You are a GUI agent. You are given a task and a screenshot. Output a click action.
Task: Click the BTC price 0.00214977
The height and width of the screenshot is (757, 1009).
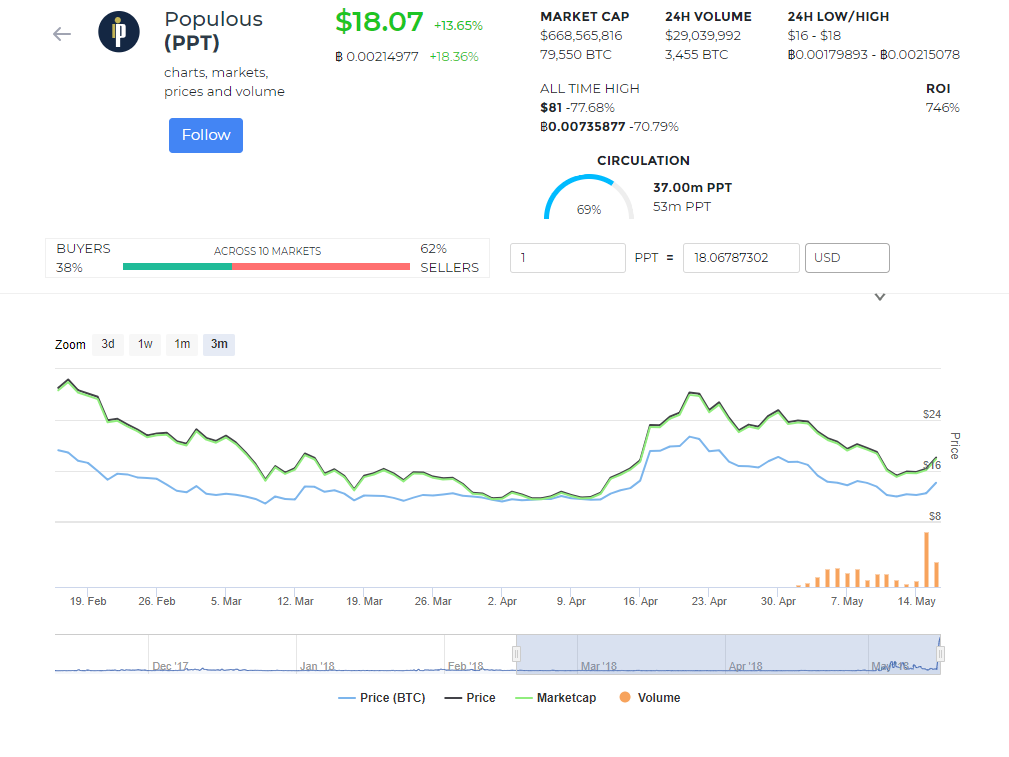377,57
